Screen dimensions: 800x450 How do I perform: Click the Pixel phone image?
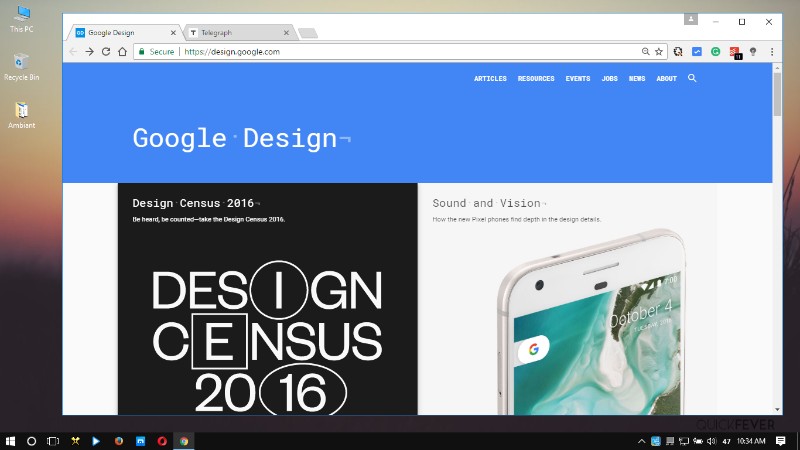(x=592, y=322)
